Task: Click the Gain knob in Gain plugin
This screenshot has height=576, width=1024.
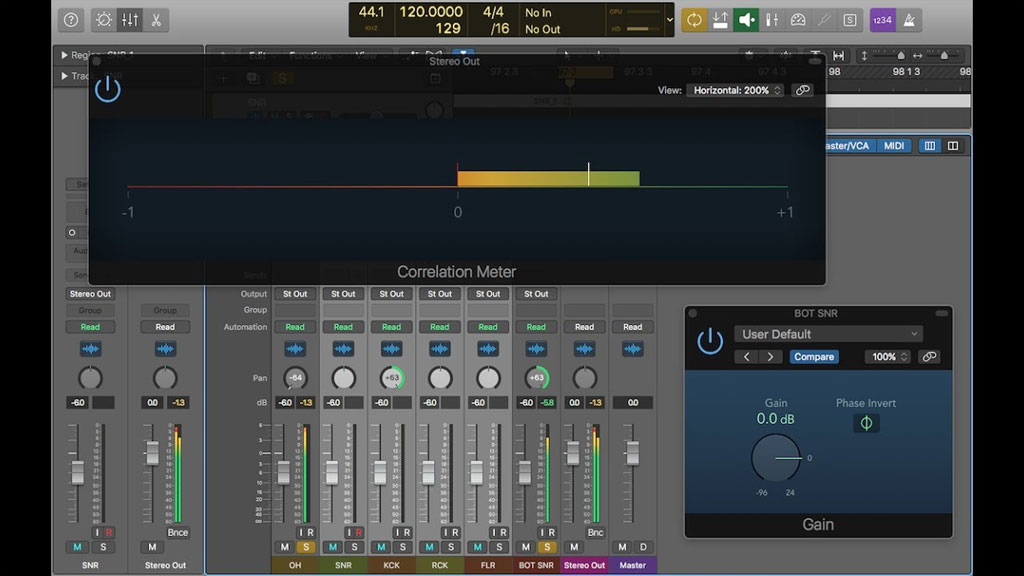Action: click(x=776, y=458)
